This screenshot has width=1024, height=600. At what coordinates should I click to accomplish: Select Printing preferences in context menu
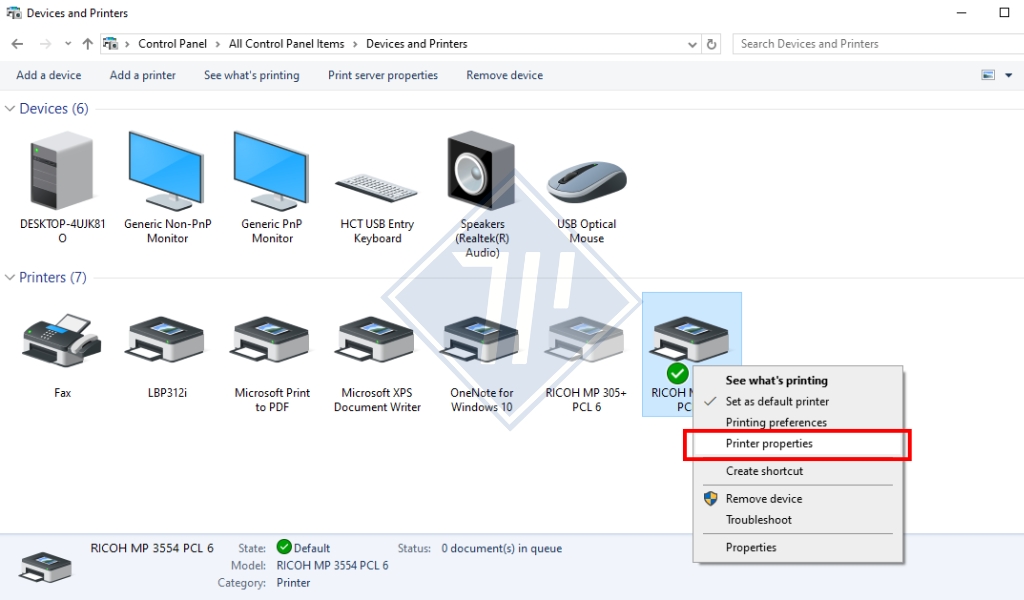click(x=776, y=423)
